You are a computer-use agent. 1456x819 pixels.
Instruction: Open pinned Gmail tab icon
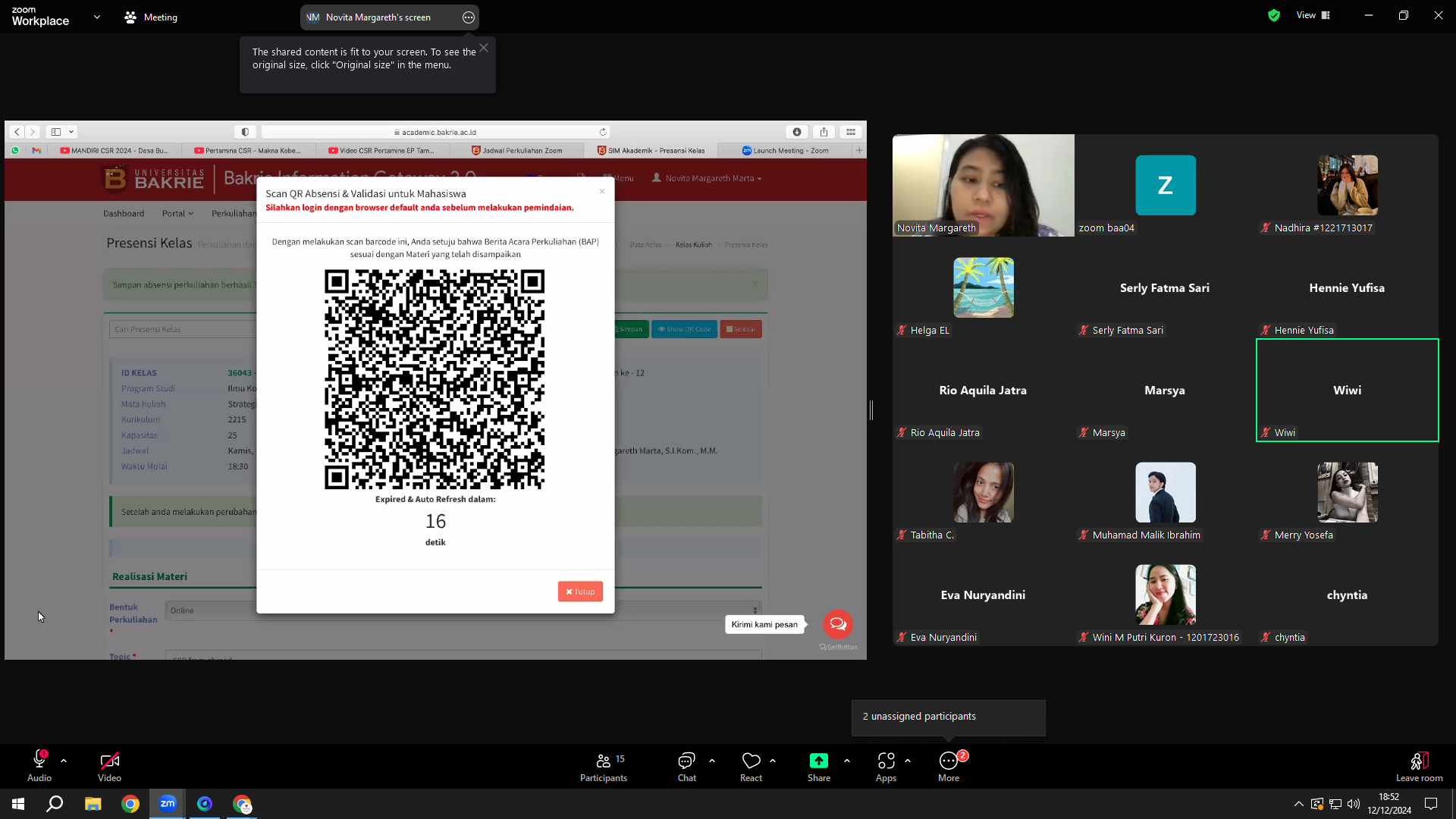coord(36,151)
